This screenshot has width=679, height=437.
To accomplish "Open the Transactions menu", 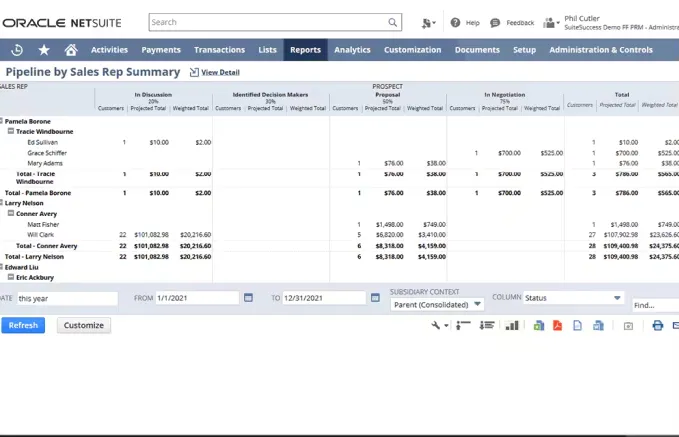I will coord(219,50).
